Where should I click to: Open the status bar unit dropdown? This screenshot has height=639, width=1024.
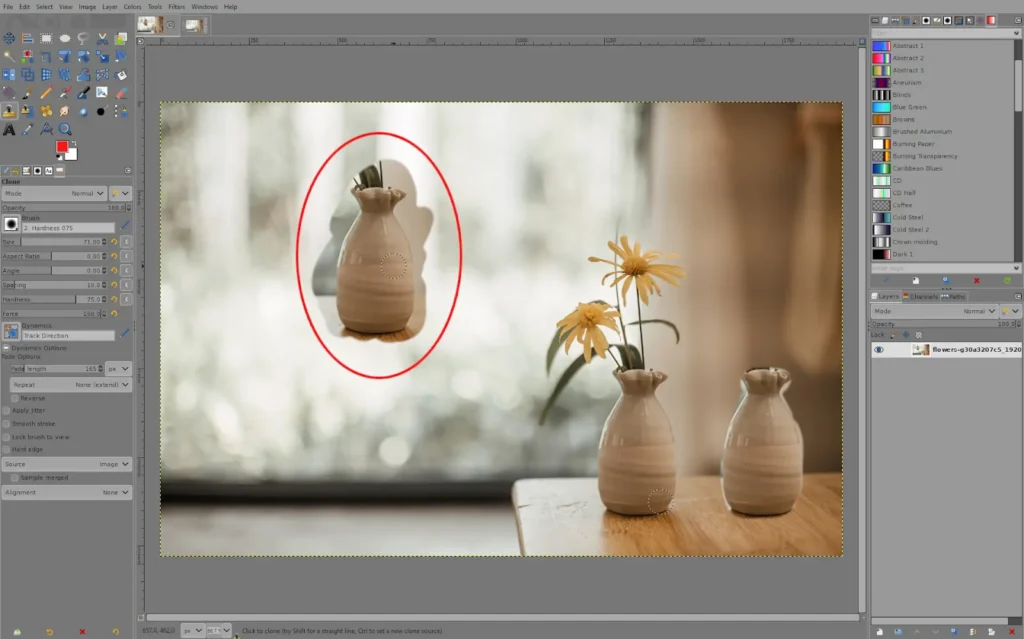[192, 631]
